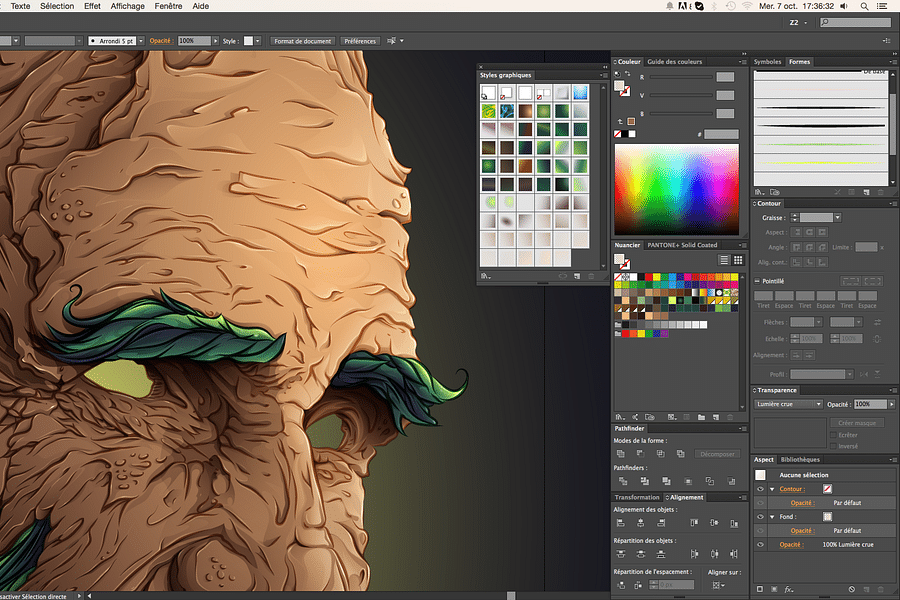Hide the Contour attribute in the Aspect panel

click(x=760, y=489)
